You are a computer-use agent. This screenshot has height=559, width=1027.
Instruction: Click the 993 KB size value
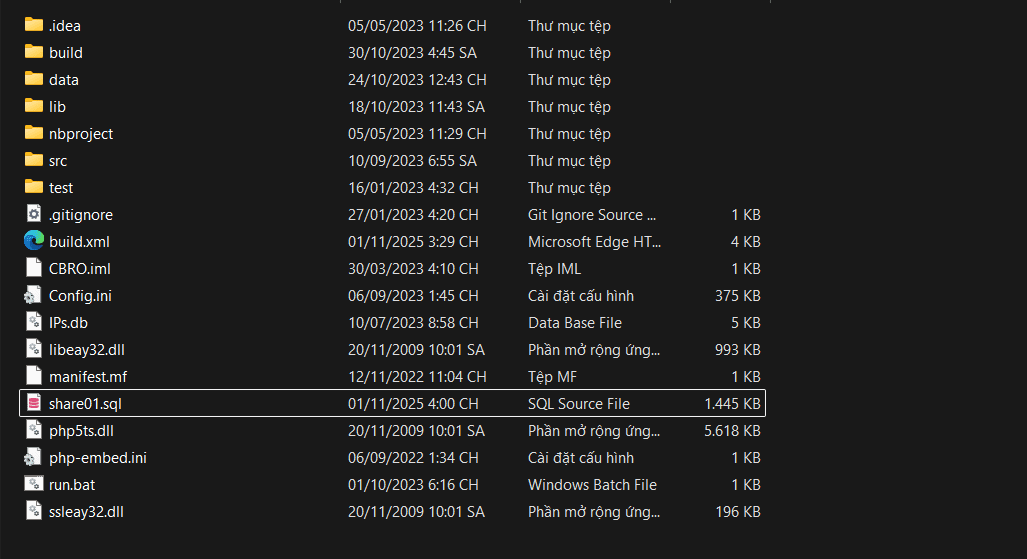tap(738, 349)
